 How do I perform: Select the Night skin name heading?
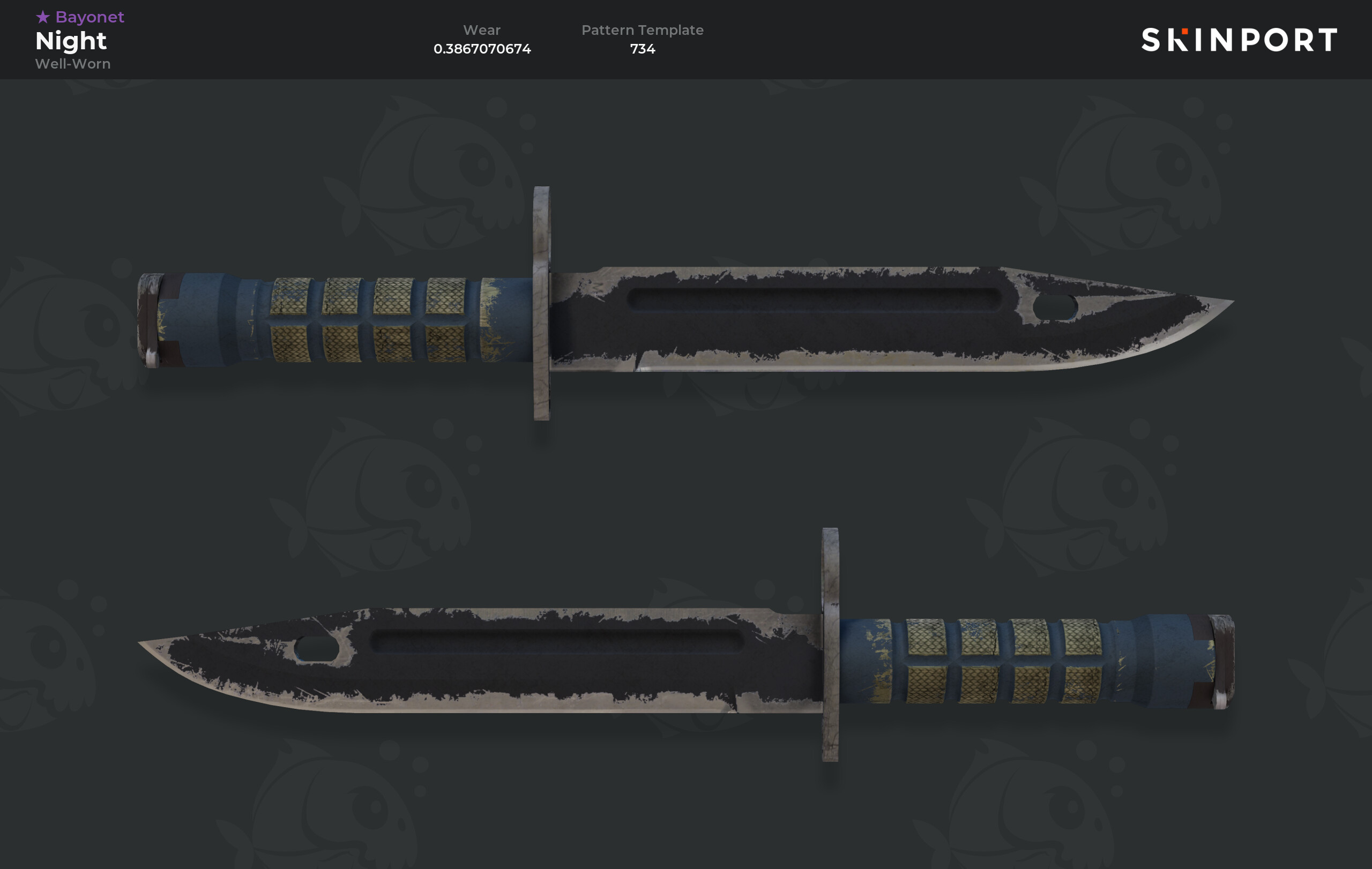coord(71,42)
